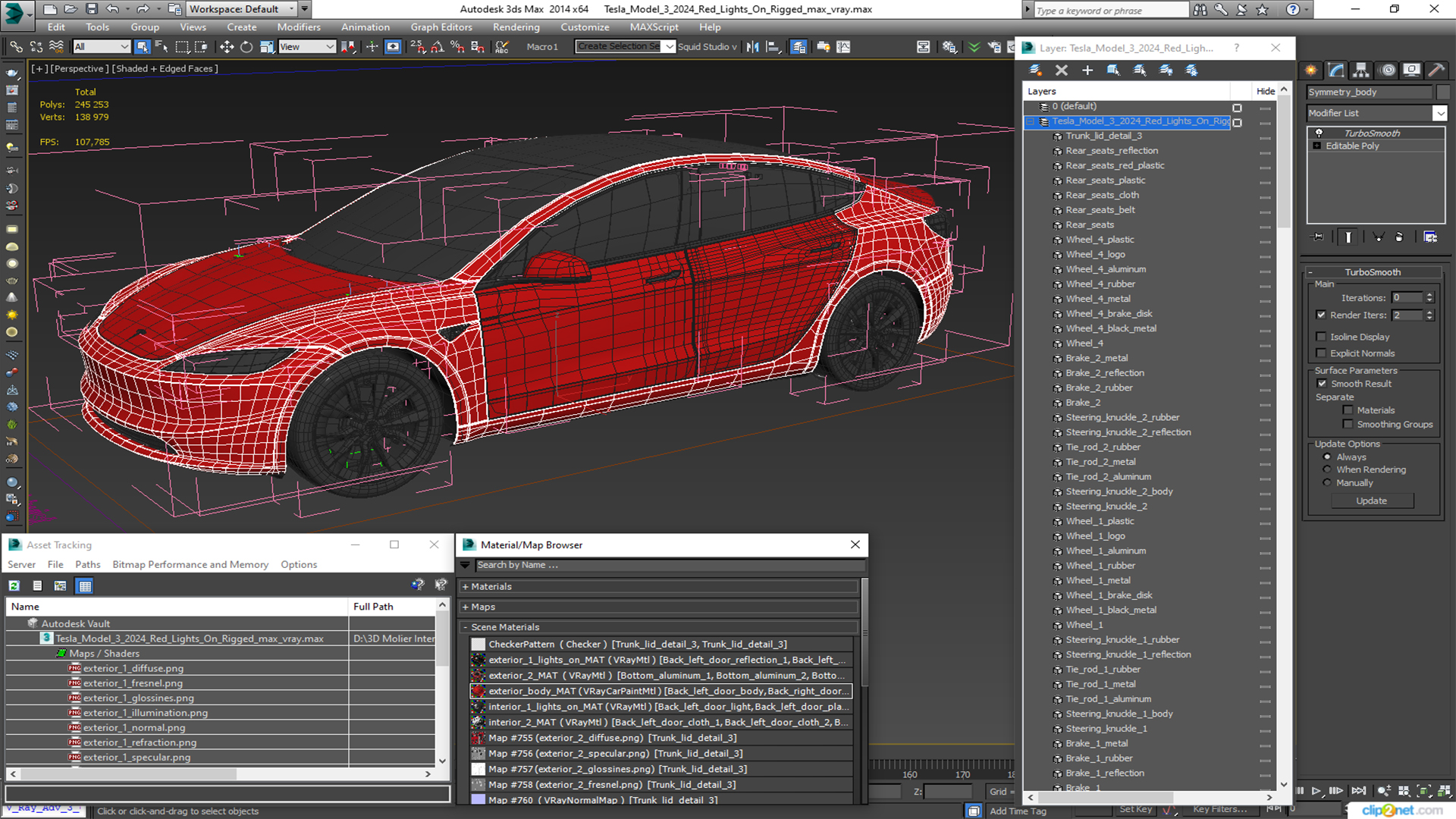This screenshot has height=819, width=1456.
Task: Open the Workspace Default dropdown
Action: point(241,9)
